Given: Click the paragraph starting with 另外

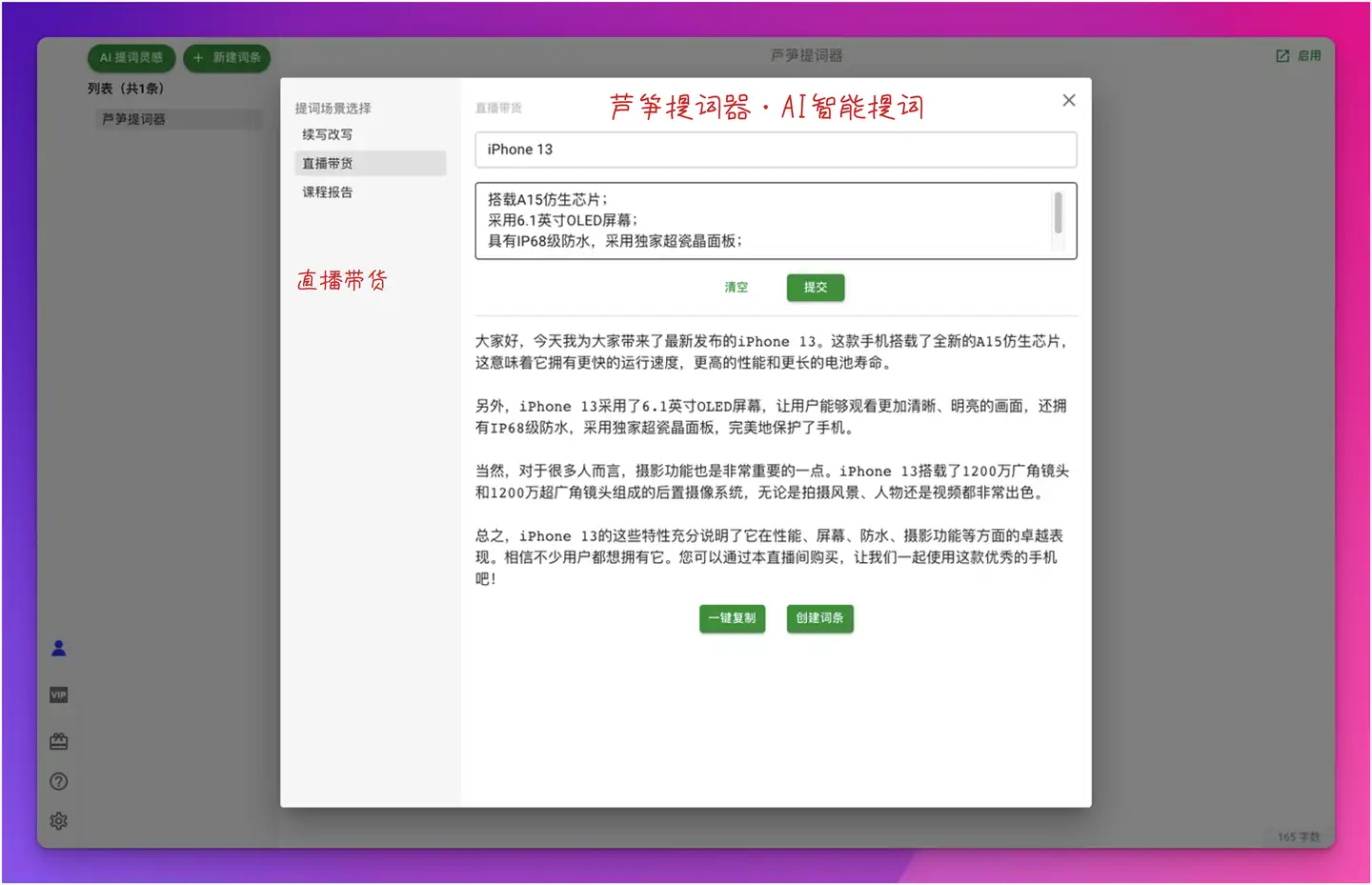Looking at the screenshot, I should coord(772,416).
